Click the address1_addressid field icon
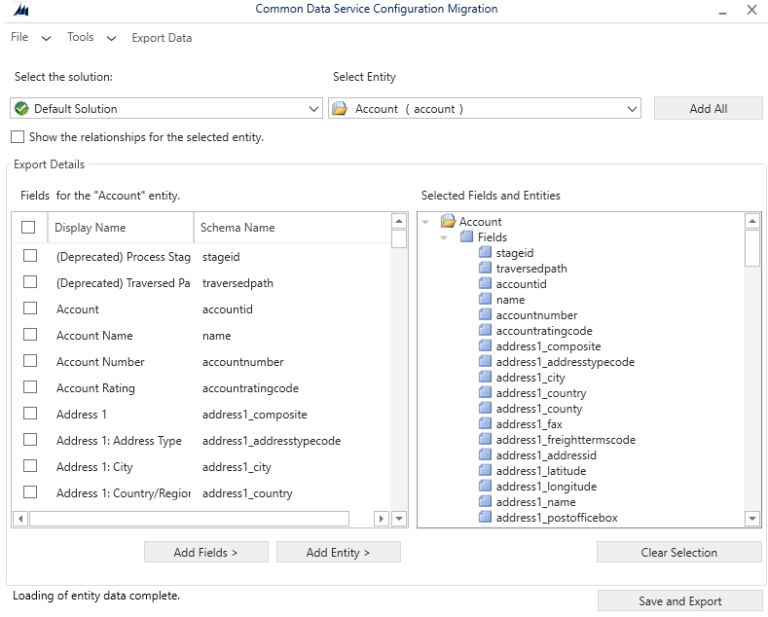The height and width of the screenshot is (617, 768). tap(485, 455)
